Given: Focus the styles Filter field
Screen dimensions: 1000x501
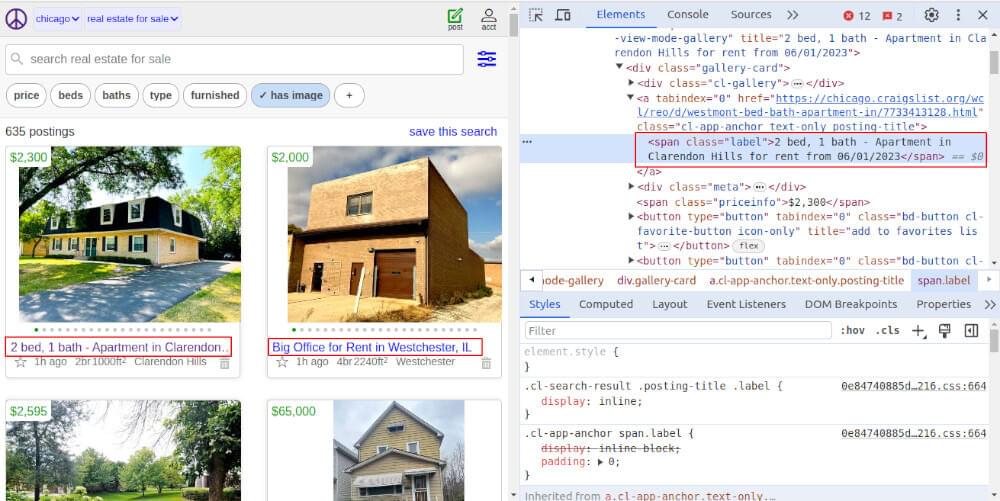Looking at the screenshot, I should coord(678,330).
